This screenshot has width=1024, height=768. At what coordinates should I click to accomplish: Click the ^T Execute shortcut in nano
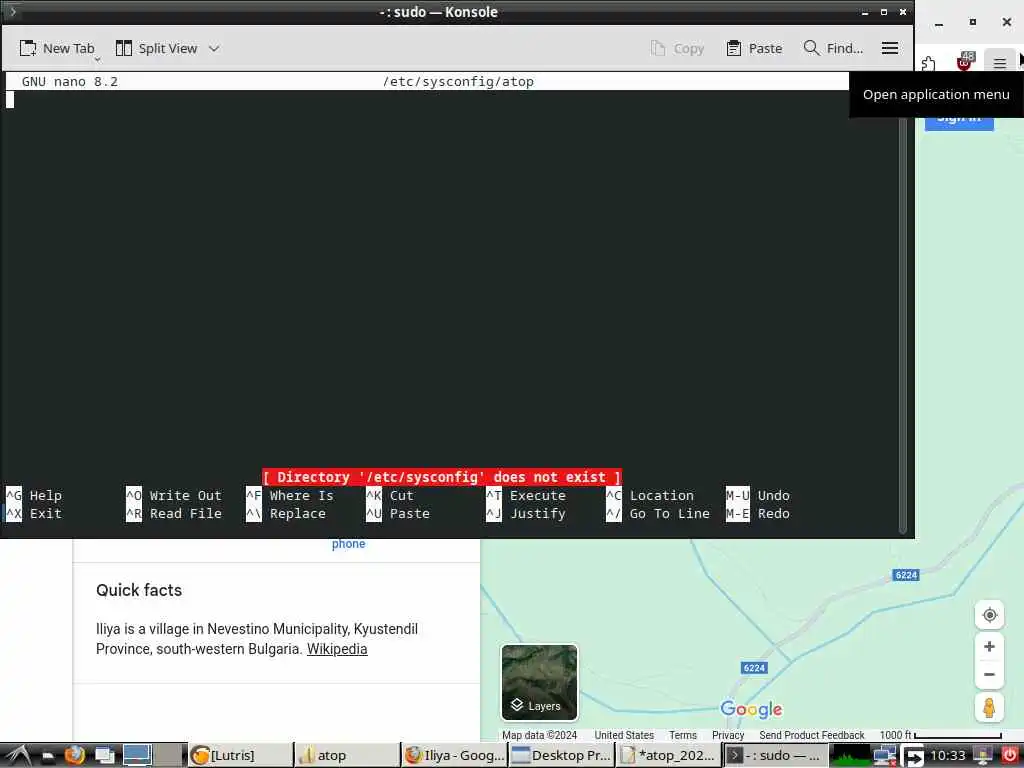(x=526, y=496)
